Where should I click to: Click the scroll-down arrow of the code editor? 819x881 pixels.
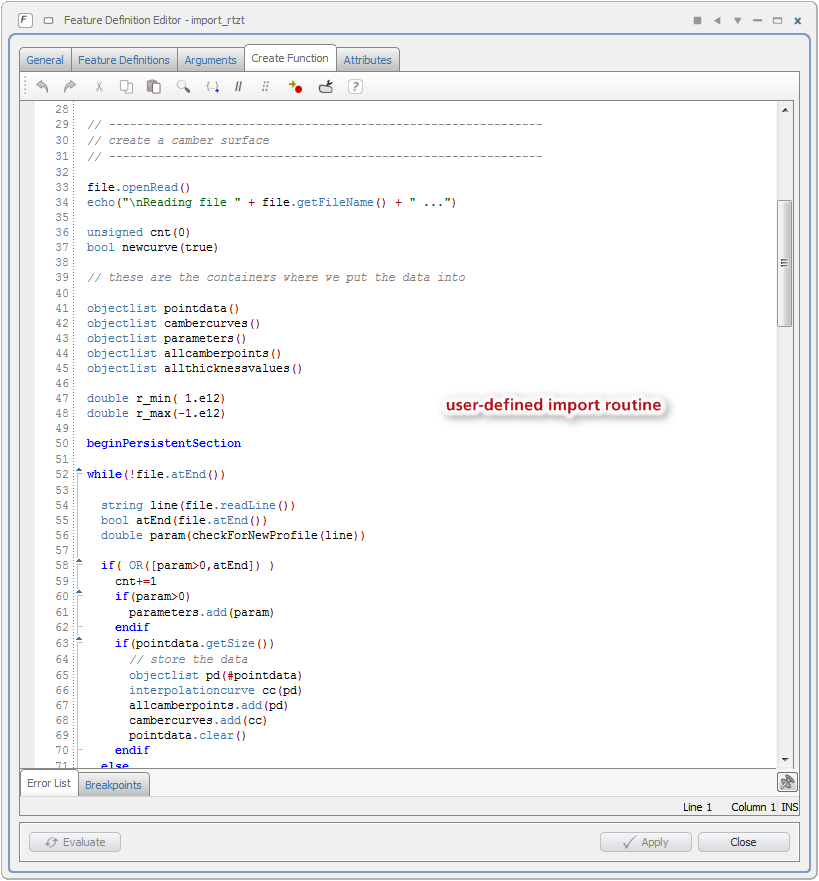click(785, 760)
